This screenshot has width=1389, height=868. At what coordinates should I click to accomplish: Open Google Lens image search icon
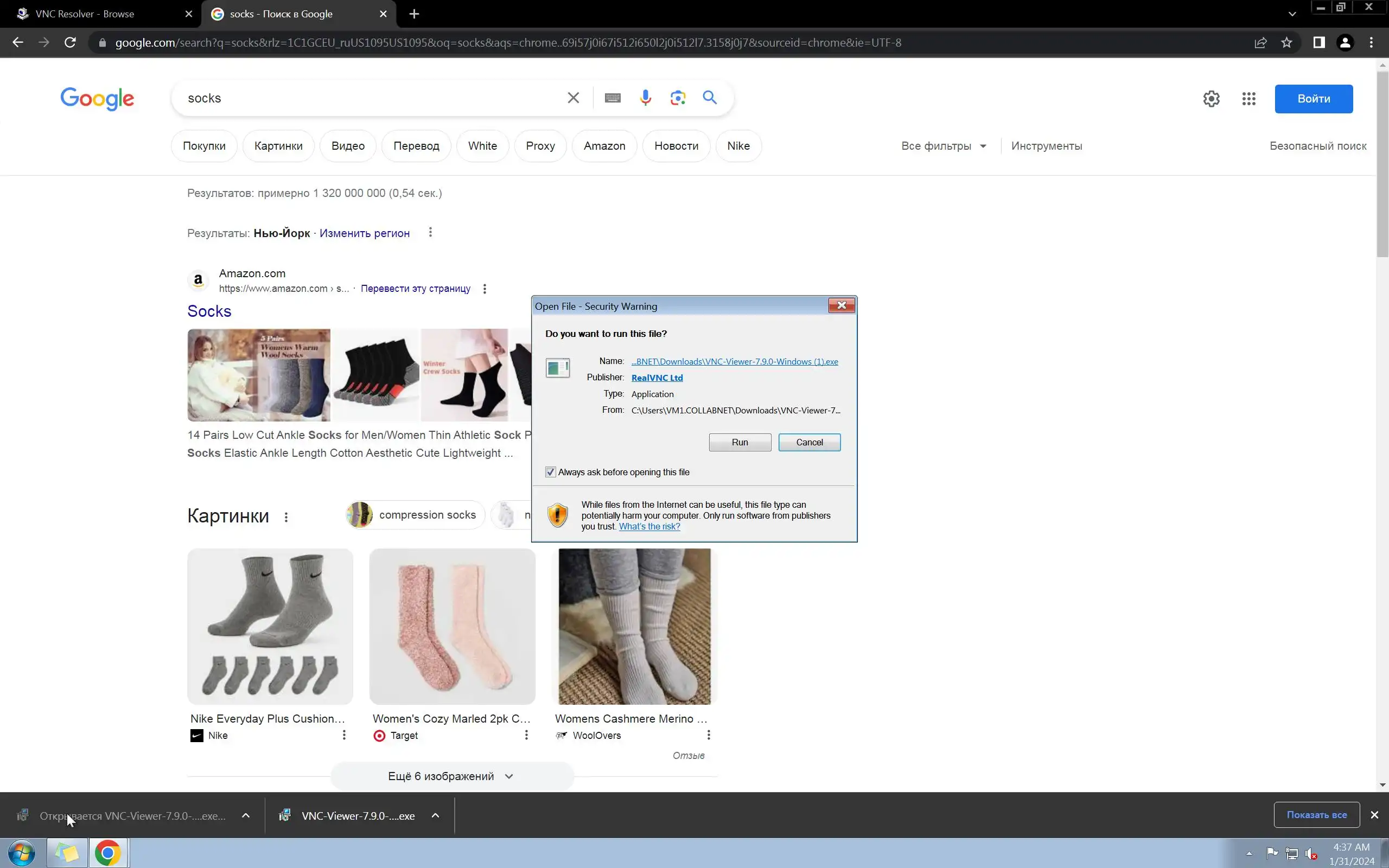click(678, 98)
